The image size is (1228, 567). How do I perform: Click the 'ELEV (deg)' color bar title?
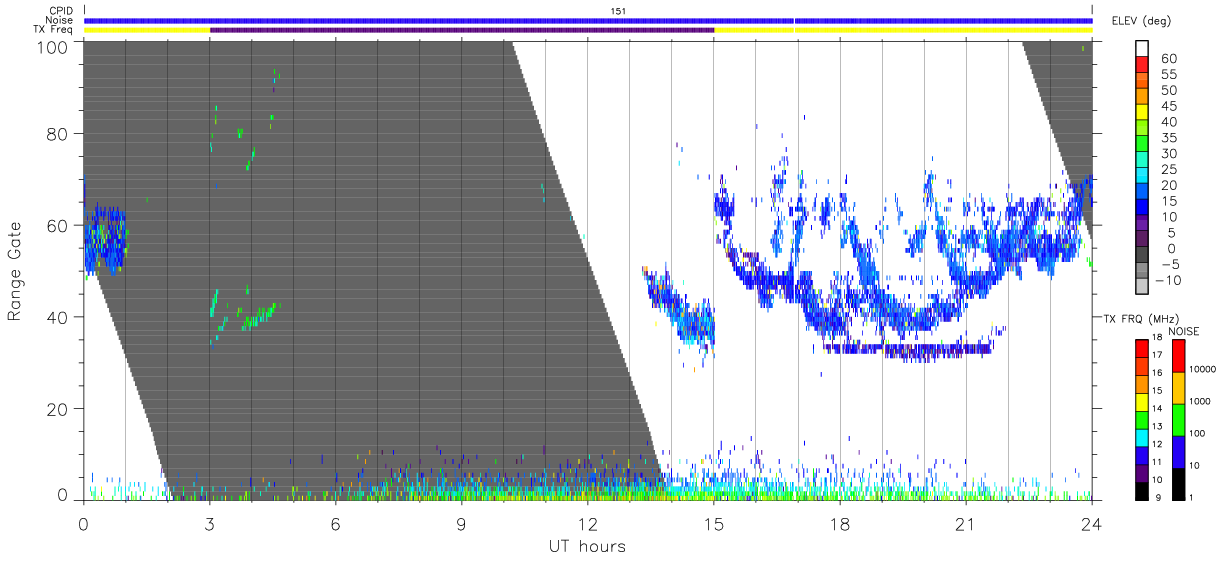pyautogui.click(x=1141, y=20)
